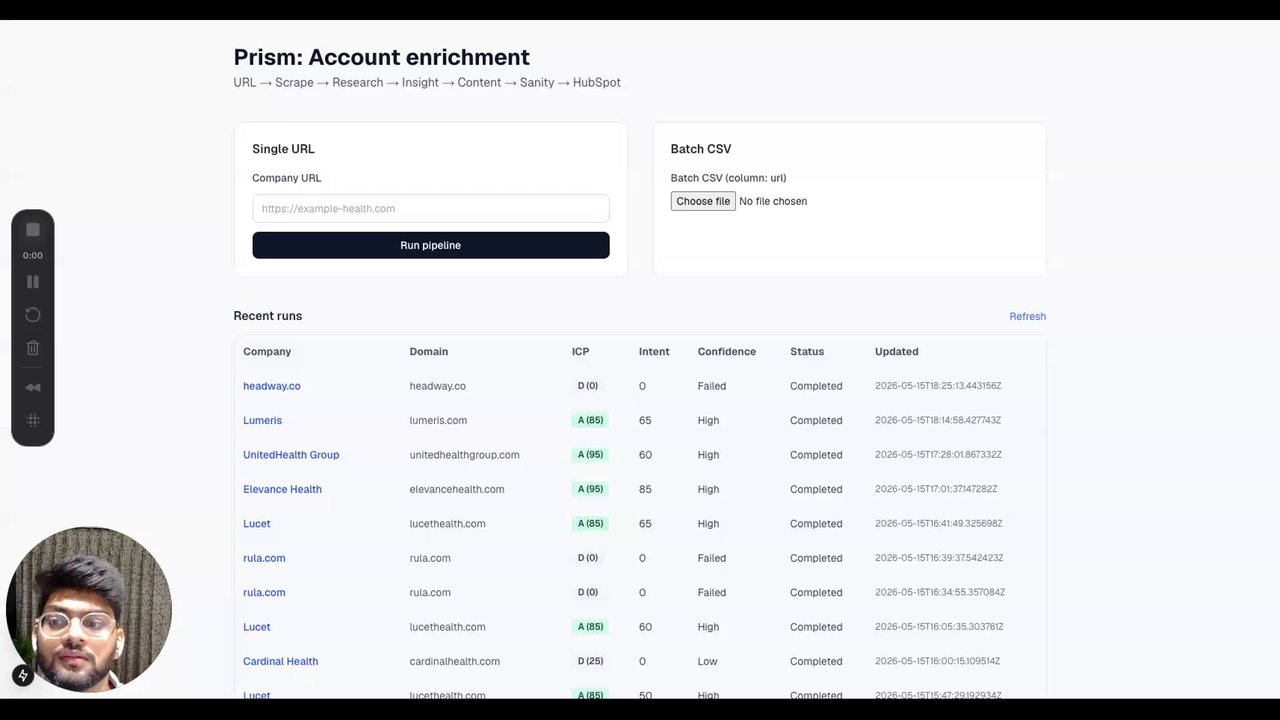Image resolution: width=1280 pixels, height=720 pixels.
Task: Click the Company URL input field
Action: [x=431, y=209]
